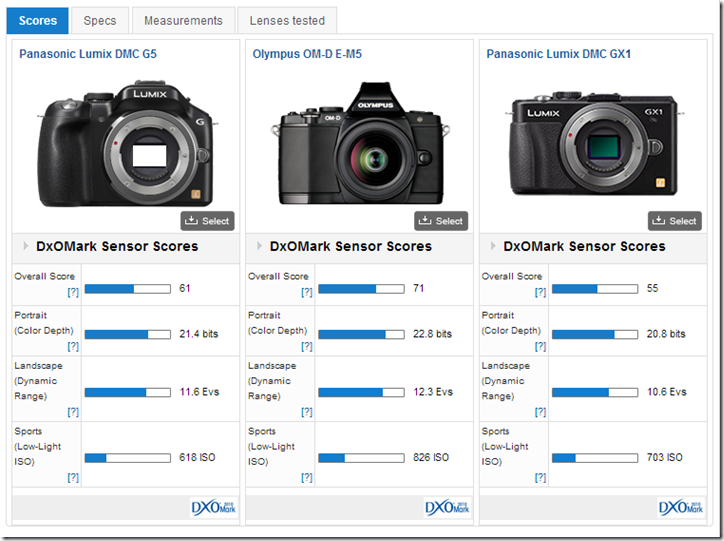
Task: Click the 618 ISO low-light bar
Action: 128,458
